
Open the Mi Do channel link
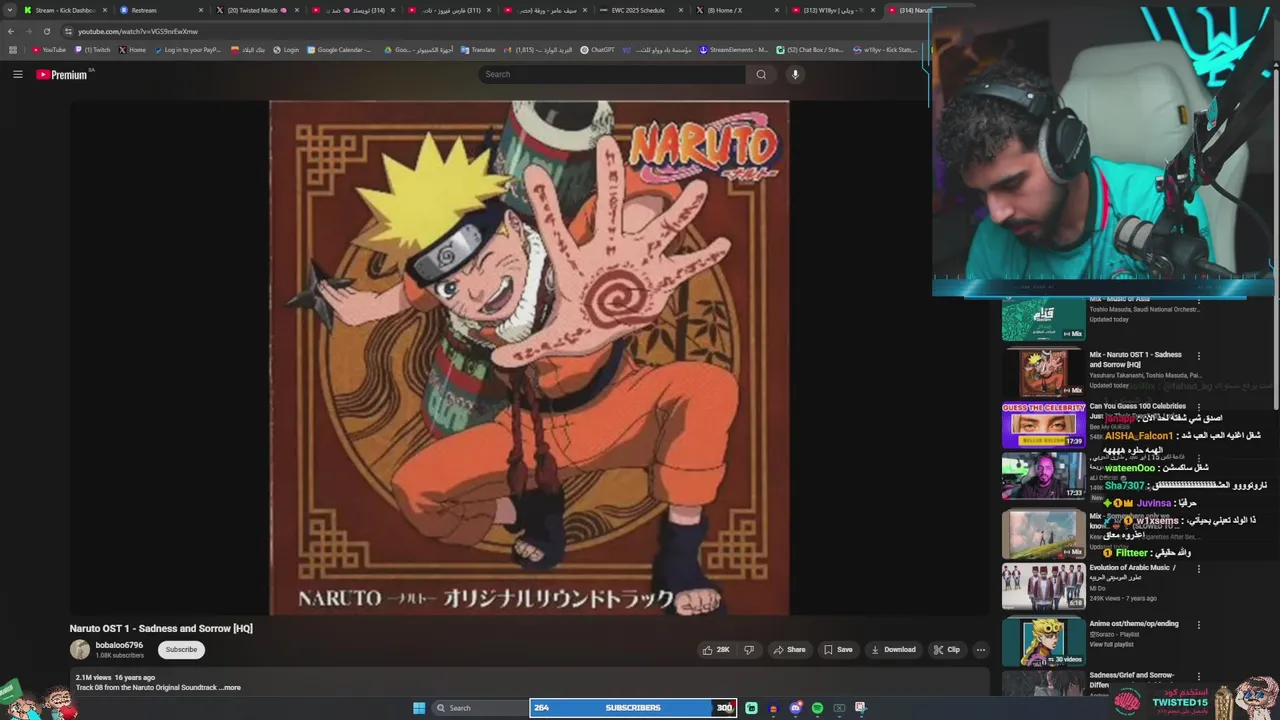click(x=1098, y=588)
